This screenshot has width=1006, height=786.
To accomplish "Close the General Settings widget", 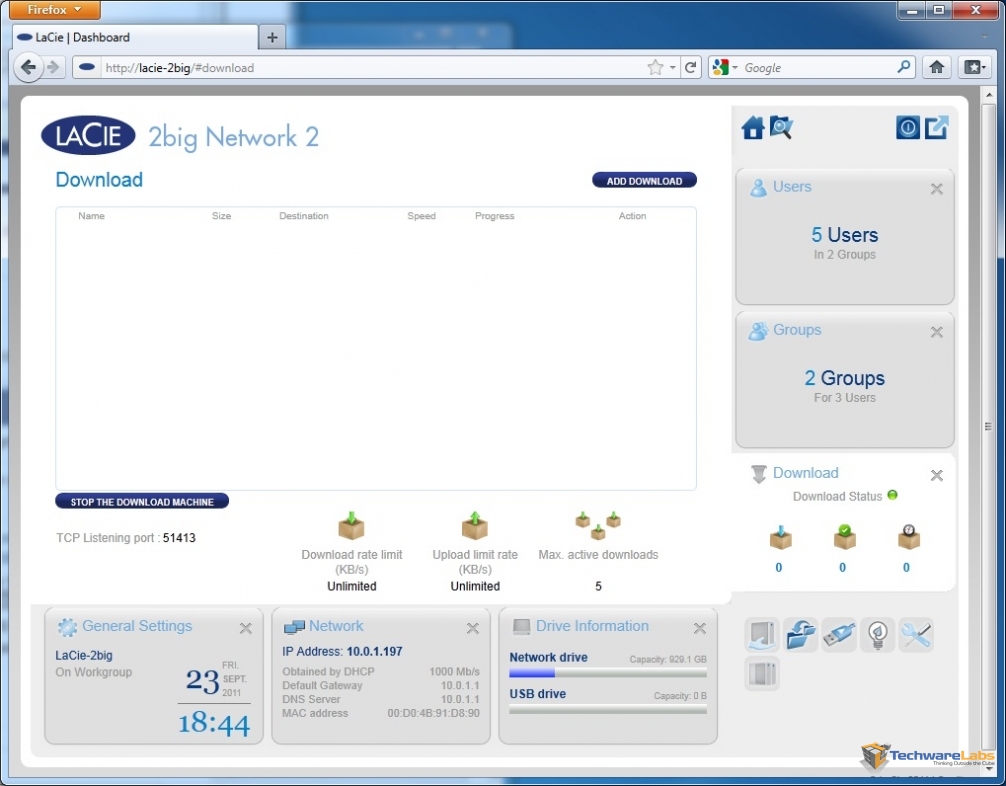I will pyautogui.click(x=246, y=628).
